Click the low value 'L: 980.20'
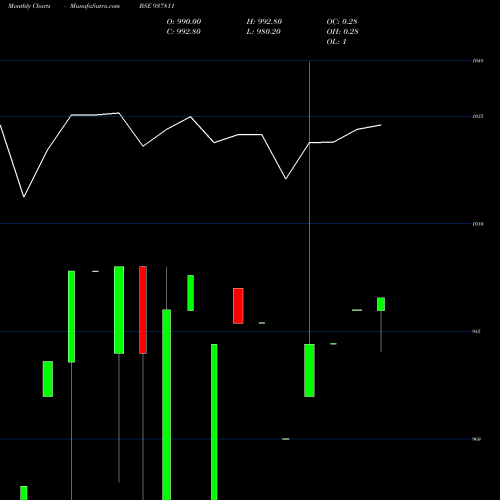Viewport: 500px width, 500px height. 263,32
